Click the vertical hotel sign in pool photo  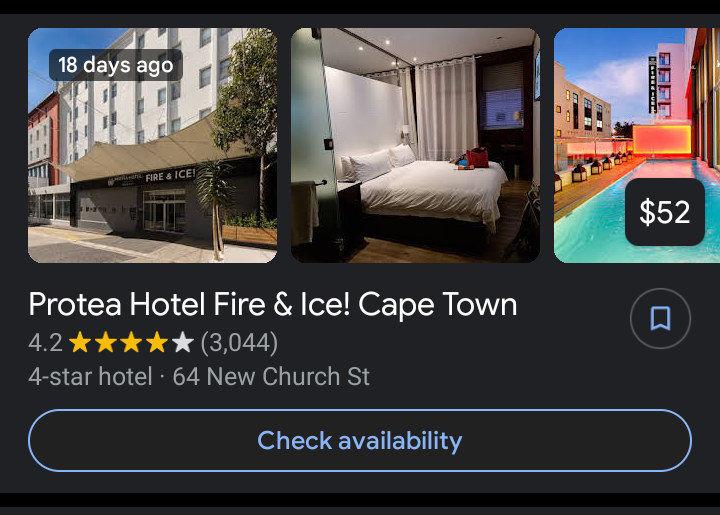(652, 84)
